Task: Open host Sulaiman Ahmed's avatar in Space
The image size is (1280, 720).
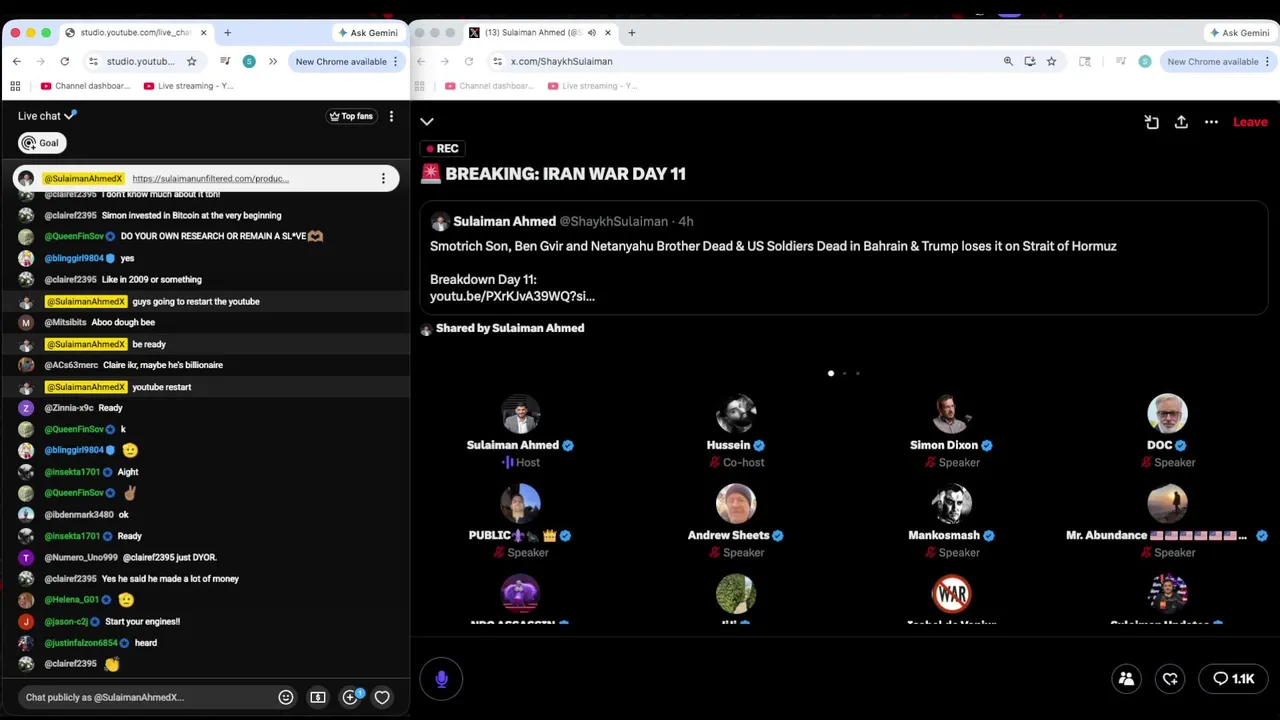Action: [x=520, y=414]
